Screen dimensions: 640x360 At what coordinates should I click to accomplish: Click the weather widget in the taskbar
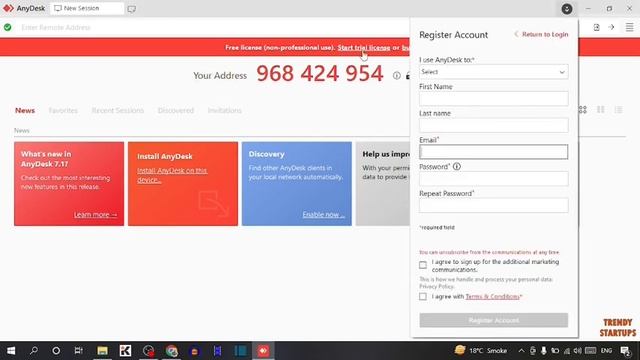pyautogui.click(x=481, y=351)
